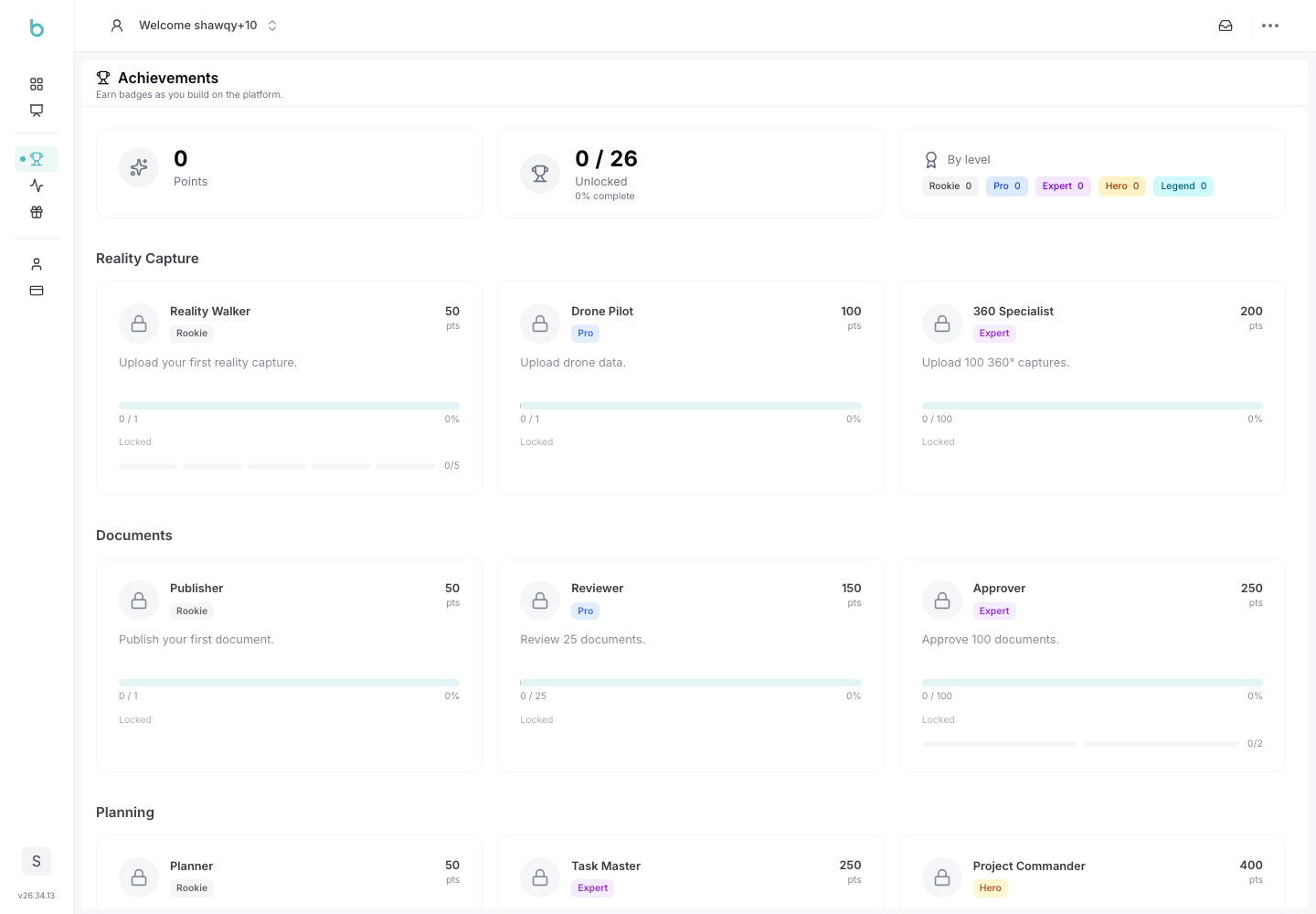Click the Approver lock icon
The width and height of the screenshot is (1316, 914).
pyautogui.click(x=942, y=600)
